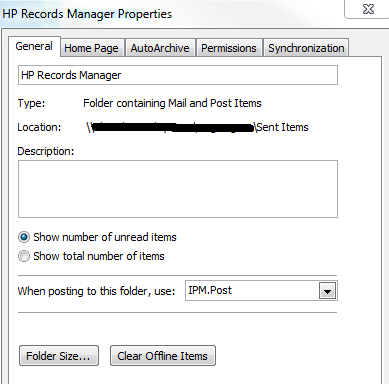Viewport: 389px width, 384px height.
Task: Open the IPM.Post dropdown arrow
Action: coord(327,291)
